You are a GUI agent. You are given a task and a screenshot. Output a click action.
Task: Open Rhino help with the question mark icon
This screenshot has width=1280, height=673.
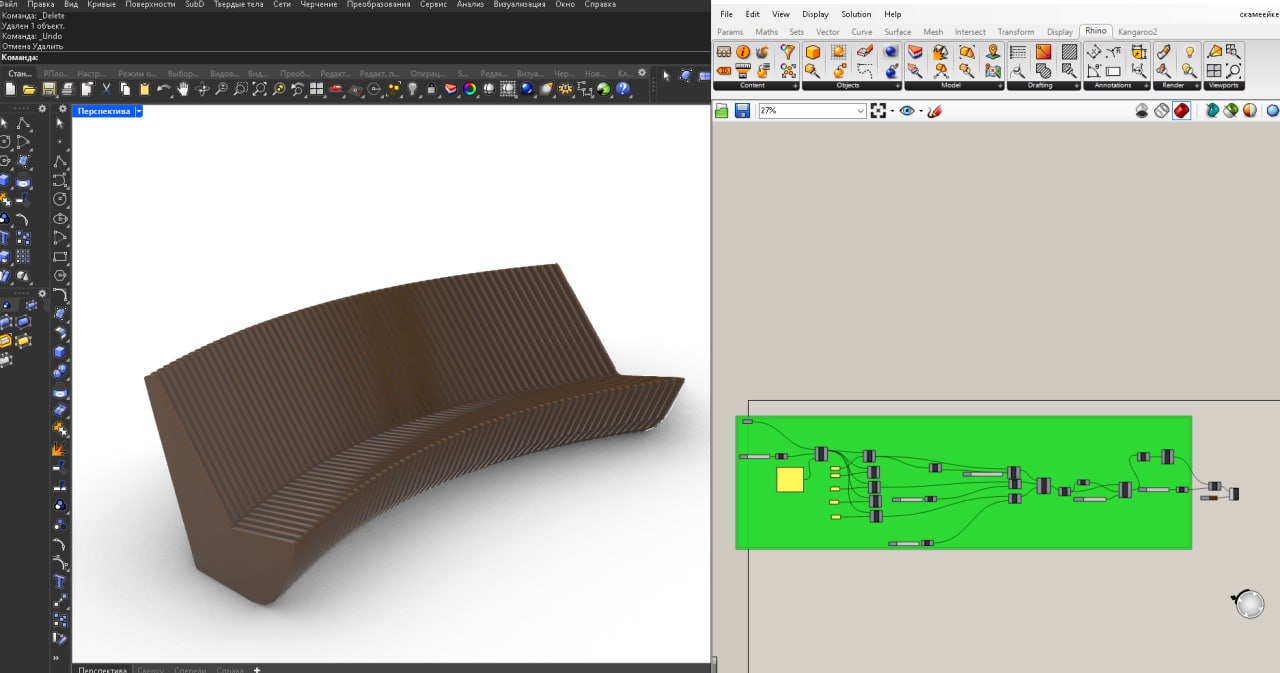[623, 89]
